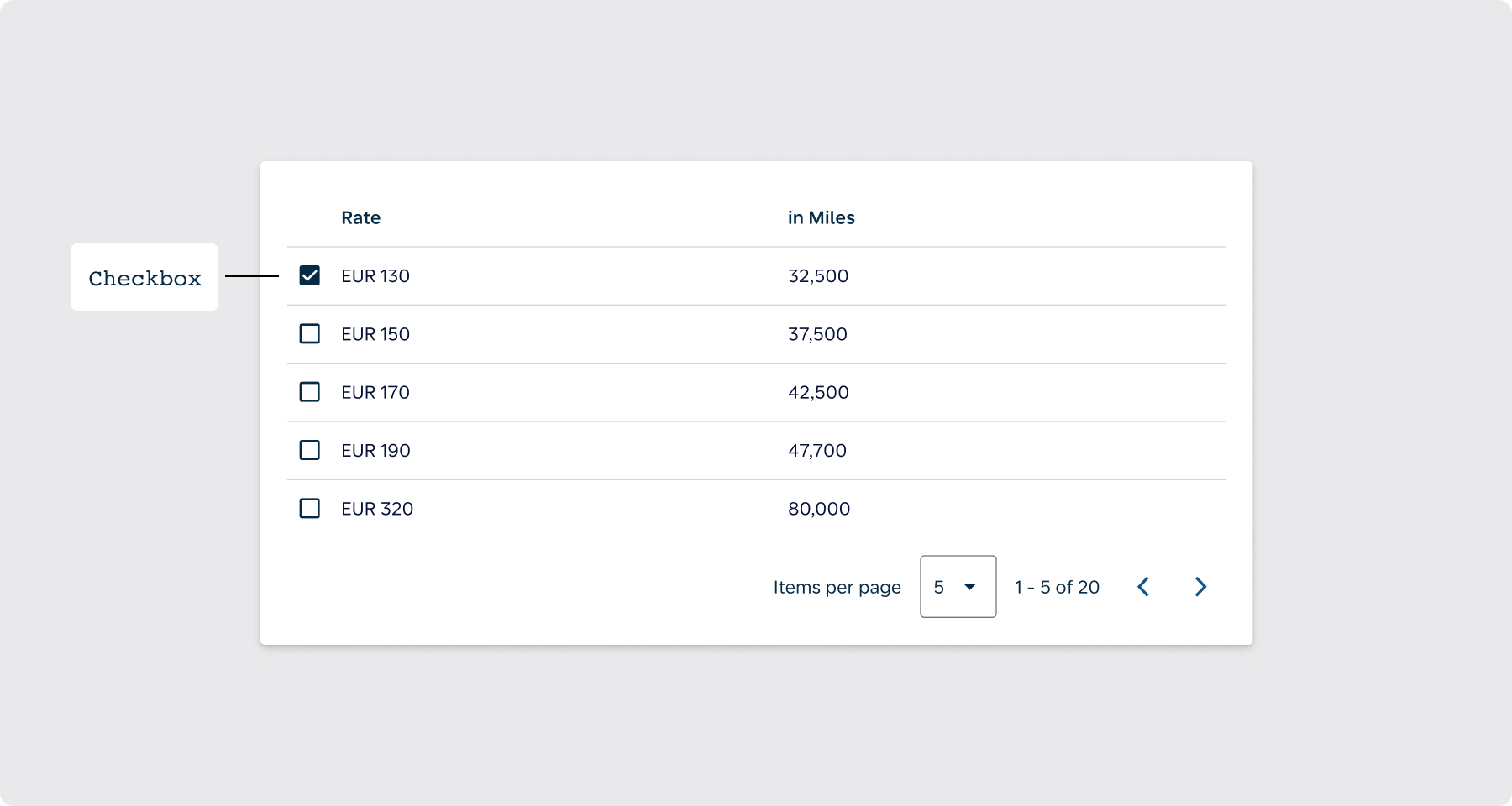The height and width of the screenshot is (806, 1512).
Task: Click the EUR 130 rate text
Action: [375, 276]
